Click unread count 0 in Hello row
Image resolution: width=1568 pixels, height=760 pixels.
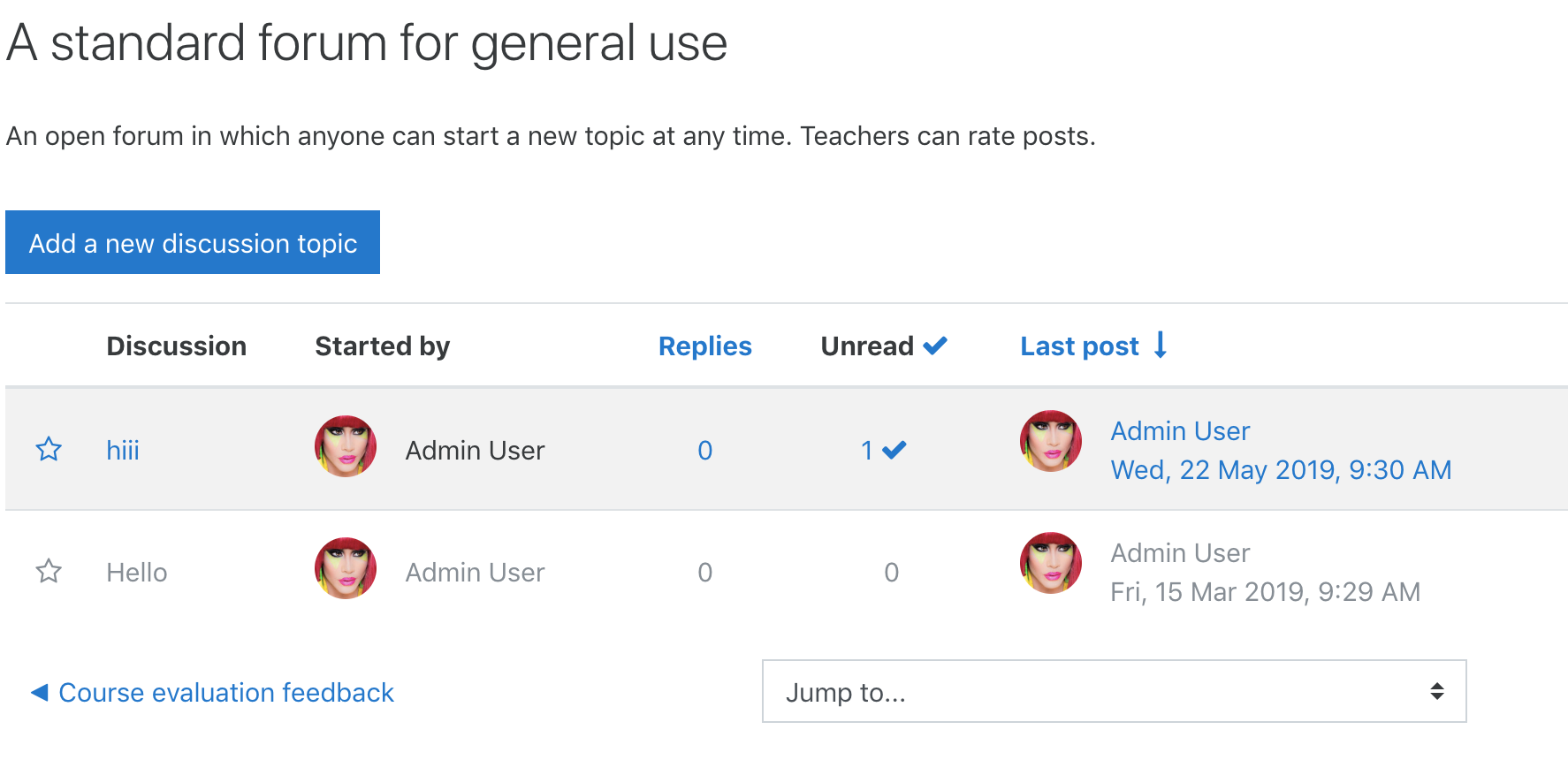(891, 573)
